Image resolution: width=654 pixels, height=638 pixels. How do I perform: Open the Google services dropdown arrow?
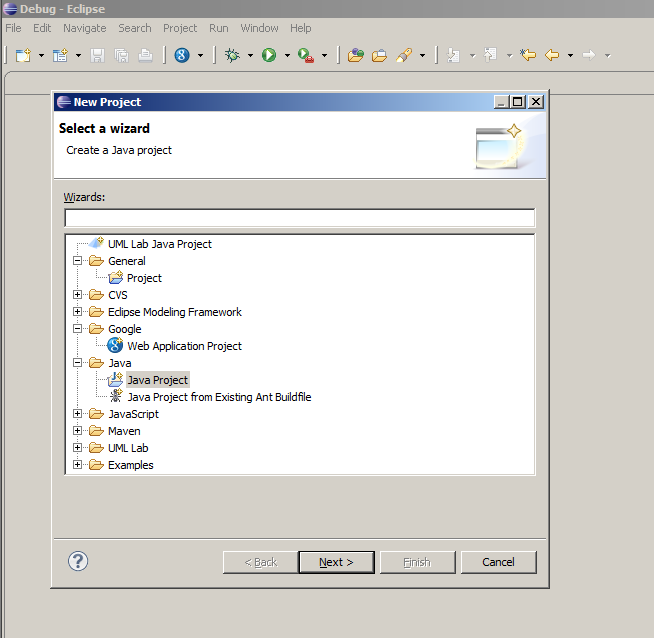coord(200,55)
